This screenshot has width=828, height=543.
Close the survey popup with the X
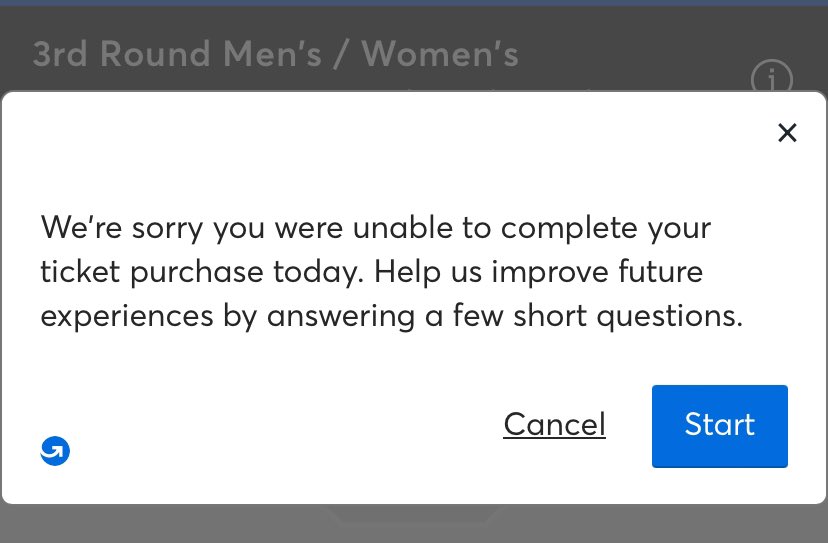click(787, 133)
